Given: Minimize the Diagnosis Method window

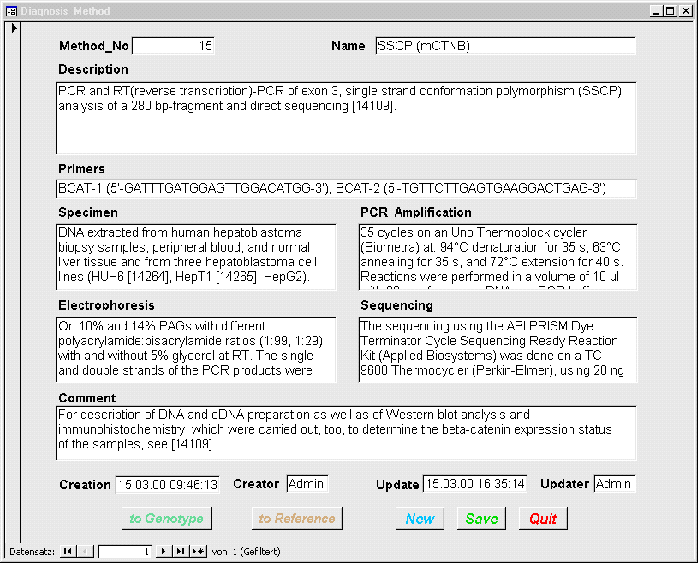Looking at the screenshot, I should coord(655,11).
